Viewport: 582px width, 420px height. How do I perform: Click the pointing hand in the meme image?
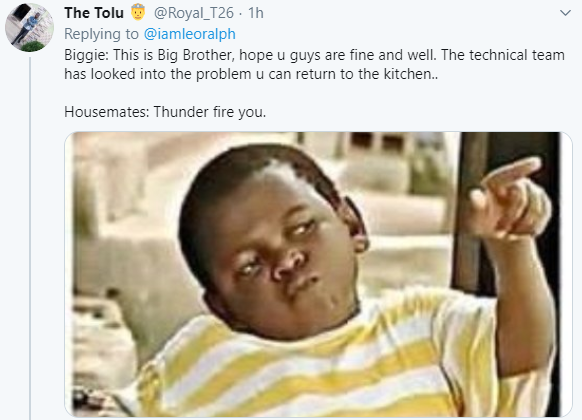pos(510,198)
